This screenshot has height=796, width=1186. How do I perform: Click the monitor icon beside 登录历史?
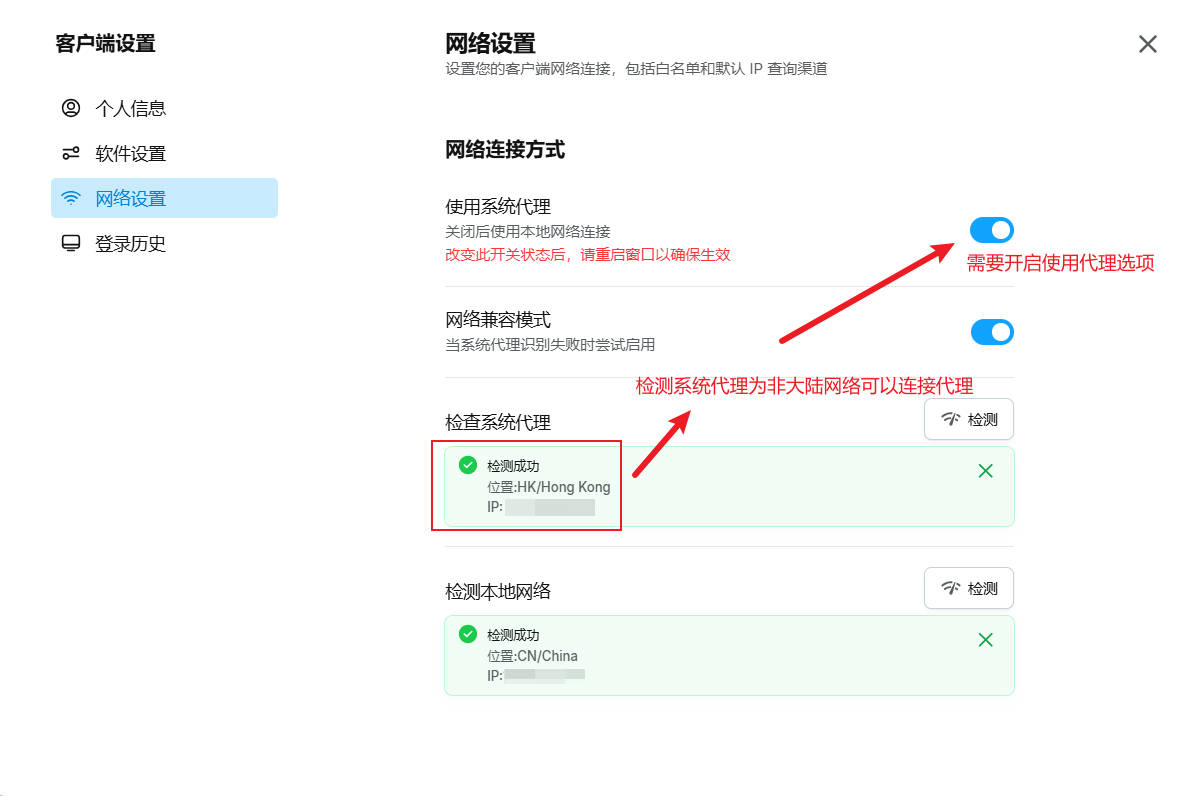(x=71, y=243)
